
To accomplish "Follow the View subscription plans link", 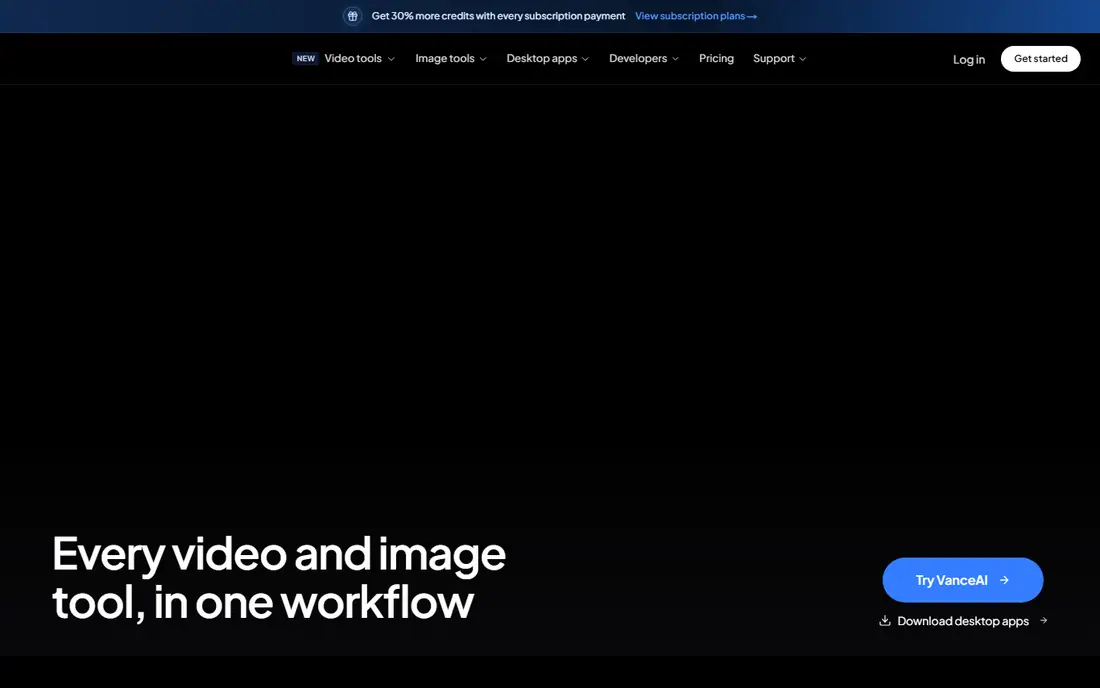I will coord(696,15).
